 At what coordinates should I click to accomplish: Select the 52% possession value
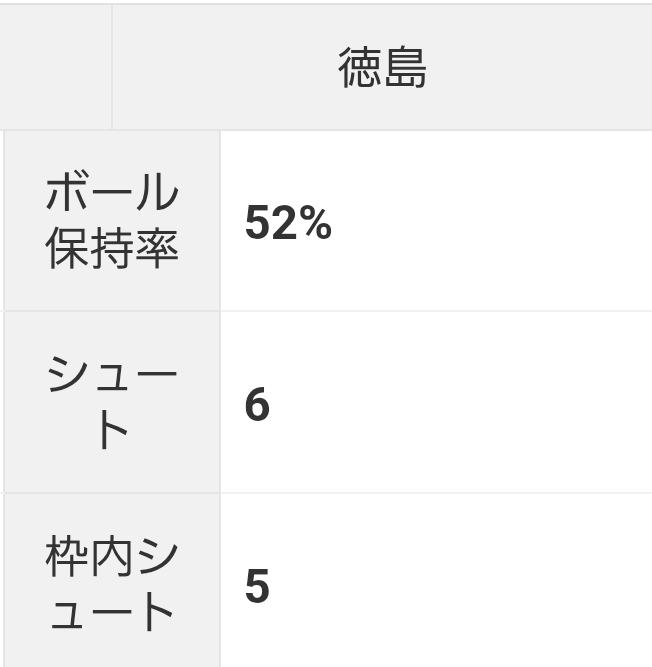[x=288, y=225]
